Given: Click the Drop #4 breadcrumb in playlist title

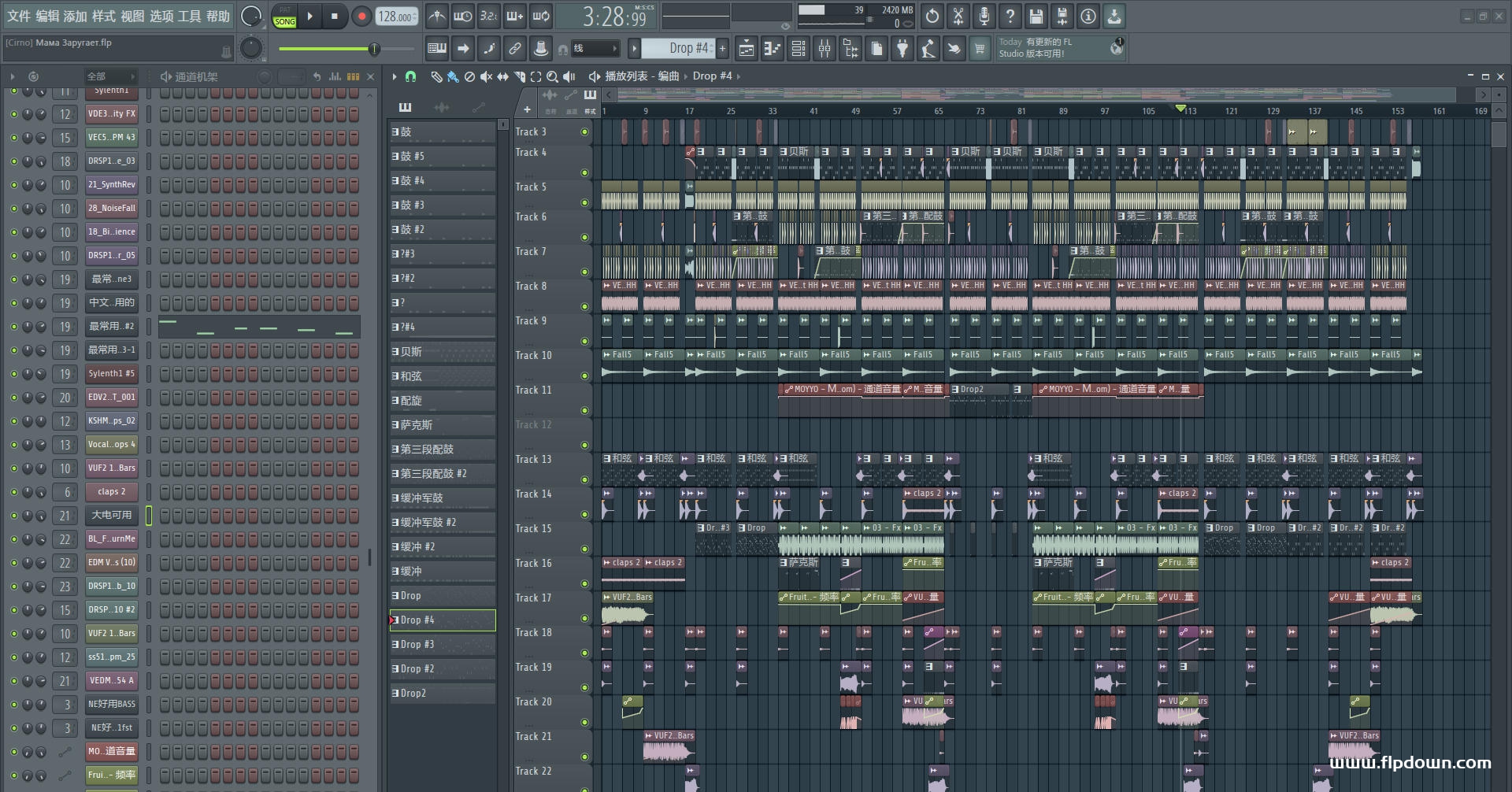Looking at the screenshot, I should [x=712, y=76].
